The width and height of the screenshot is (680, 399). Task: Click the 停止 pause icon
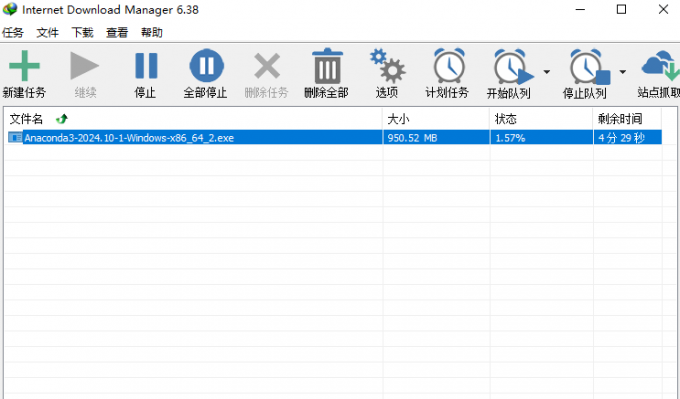coord(146,66)
